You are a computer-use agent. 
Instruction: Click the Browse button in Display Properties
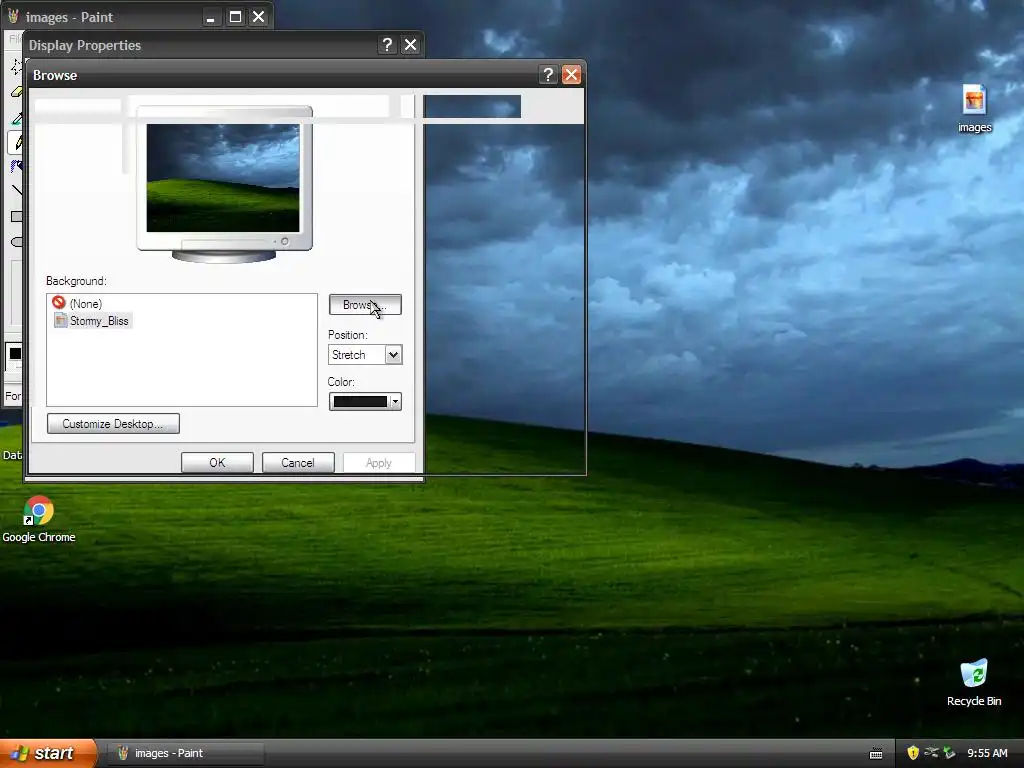365,304
